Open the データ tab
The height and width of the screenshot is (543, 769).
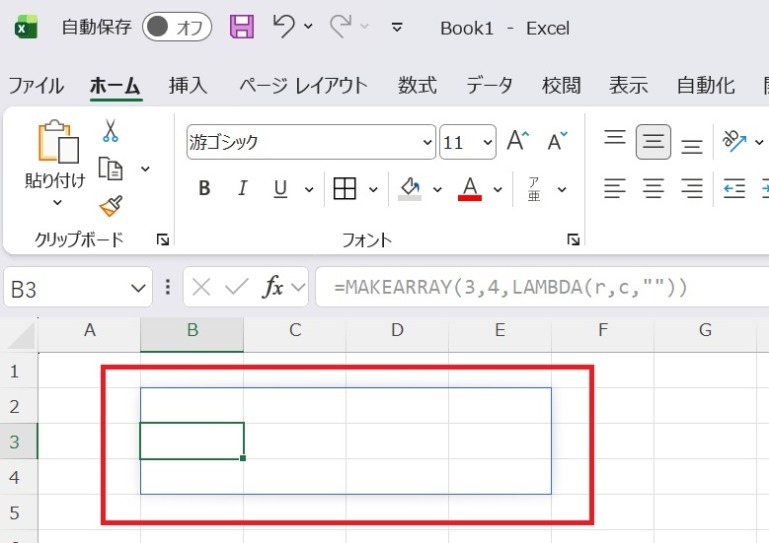[x=489, y=85]
